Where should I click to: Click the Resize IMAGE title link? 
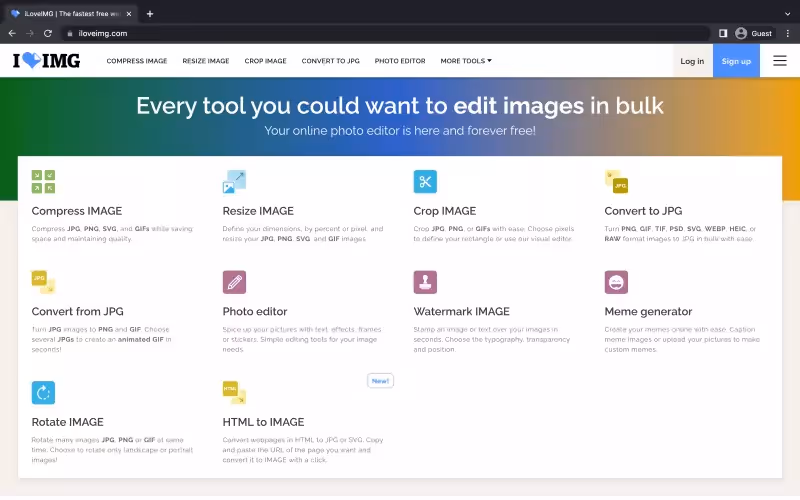(x=258, y=211)
